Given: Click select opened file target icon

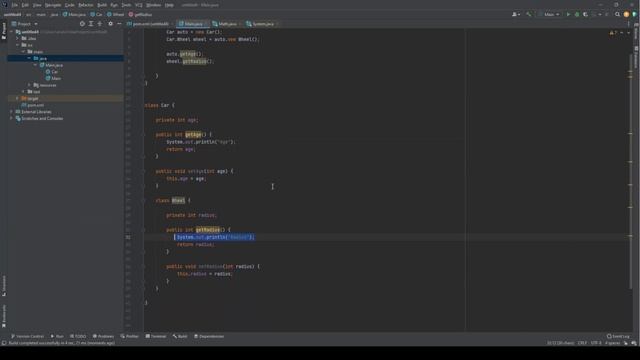Looking at the screenshot, I should (x=82, y=24).
